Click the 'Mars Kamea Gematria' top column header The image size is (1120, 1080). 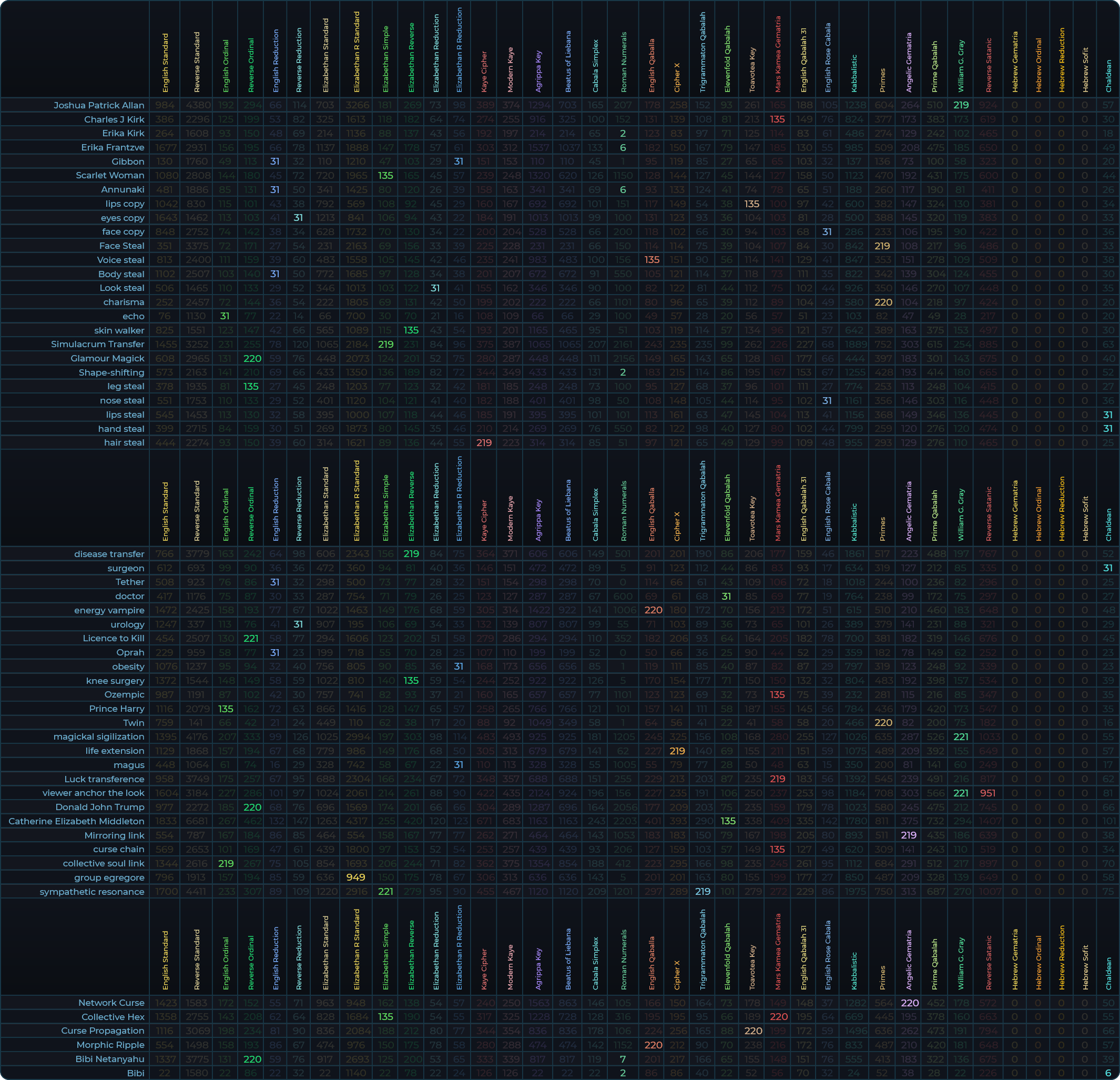[x=777, y=54]
